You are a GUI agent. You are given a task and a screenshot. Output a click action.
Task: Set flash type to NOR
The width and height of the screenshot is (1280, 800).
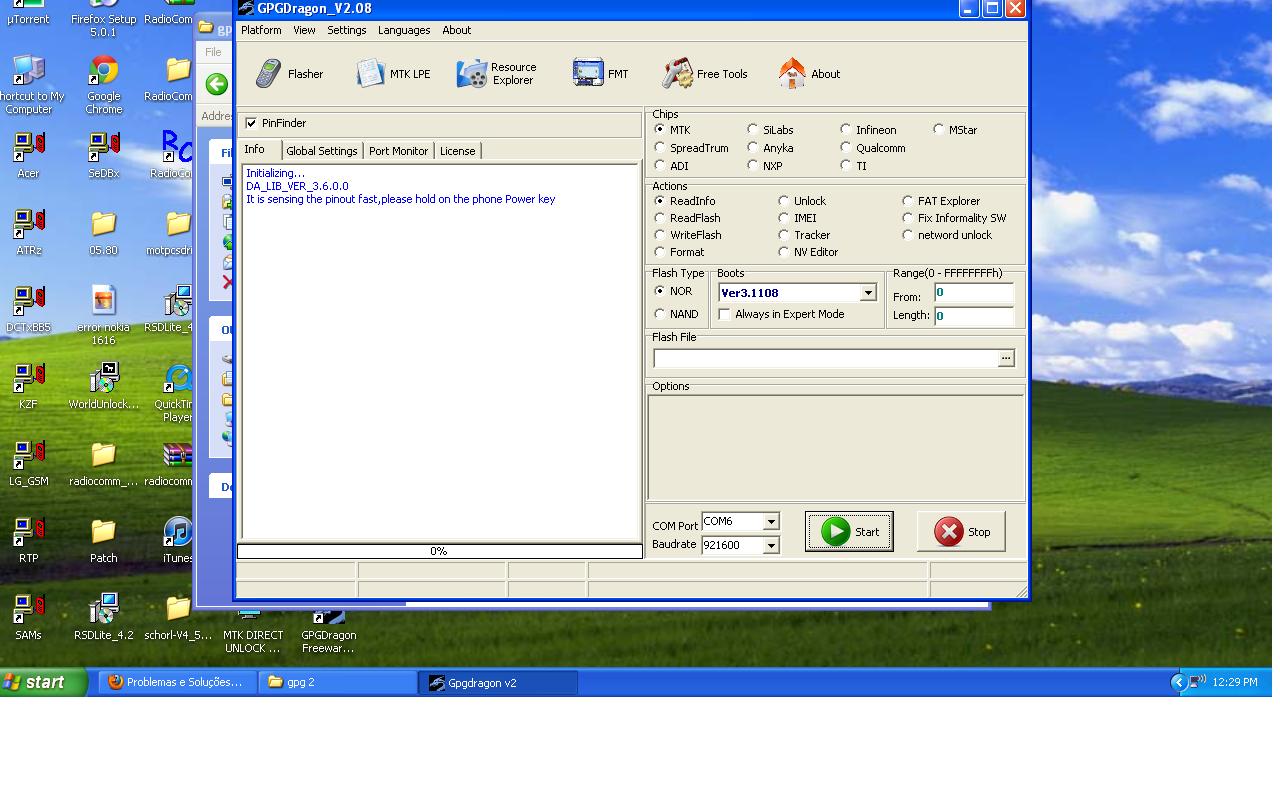coord(660,291)
